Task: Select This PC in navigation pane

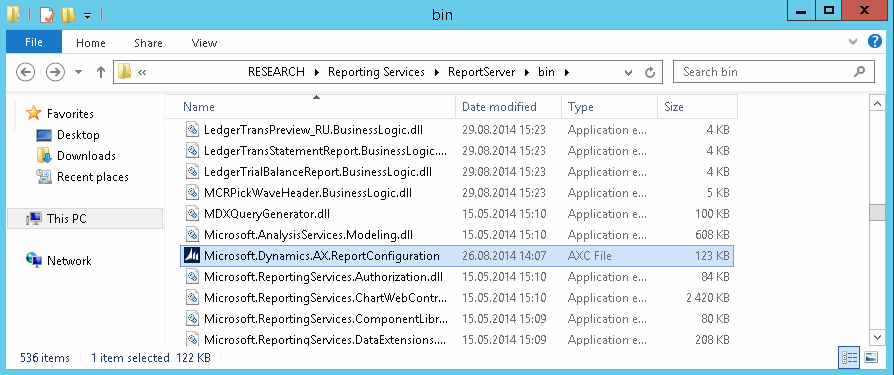Action: (x=85, y=219)
